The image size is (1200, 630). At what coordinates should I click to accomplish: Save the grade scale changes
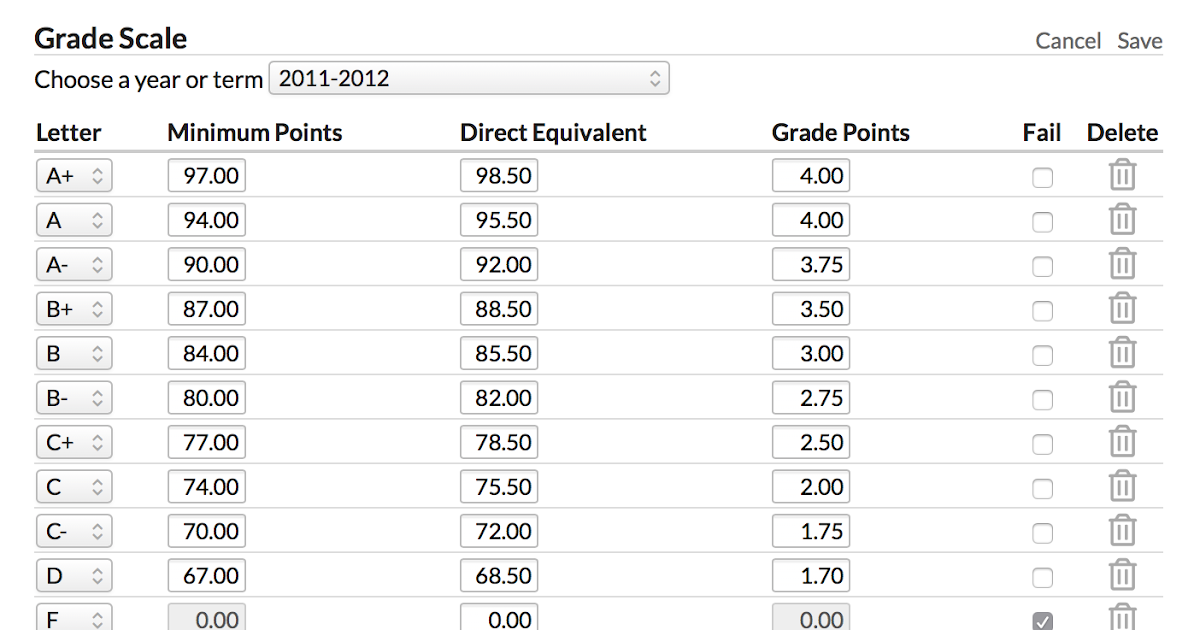(1140, 41)
